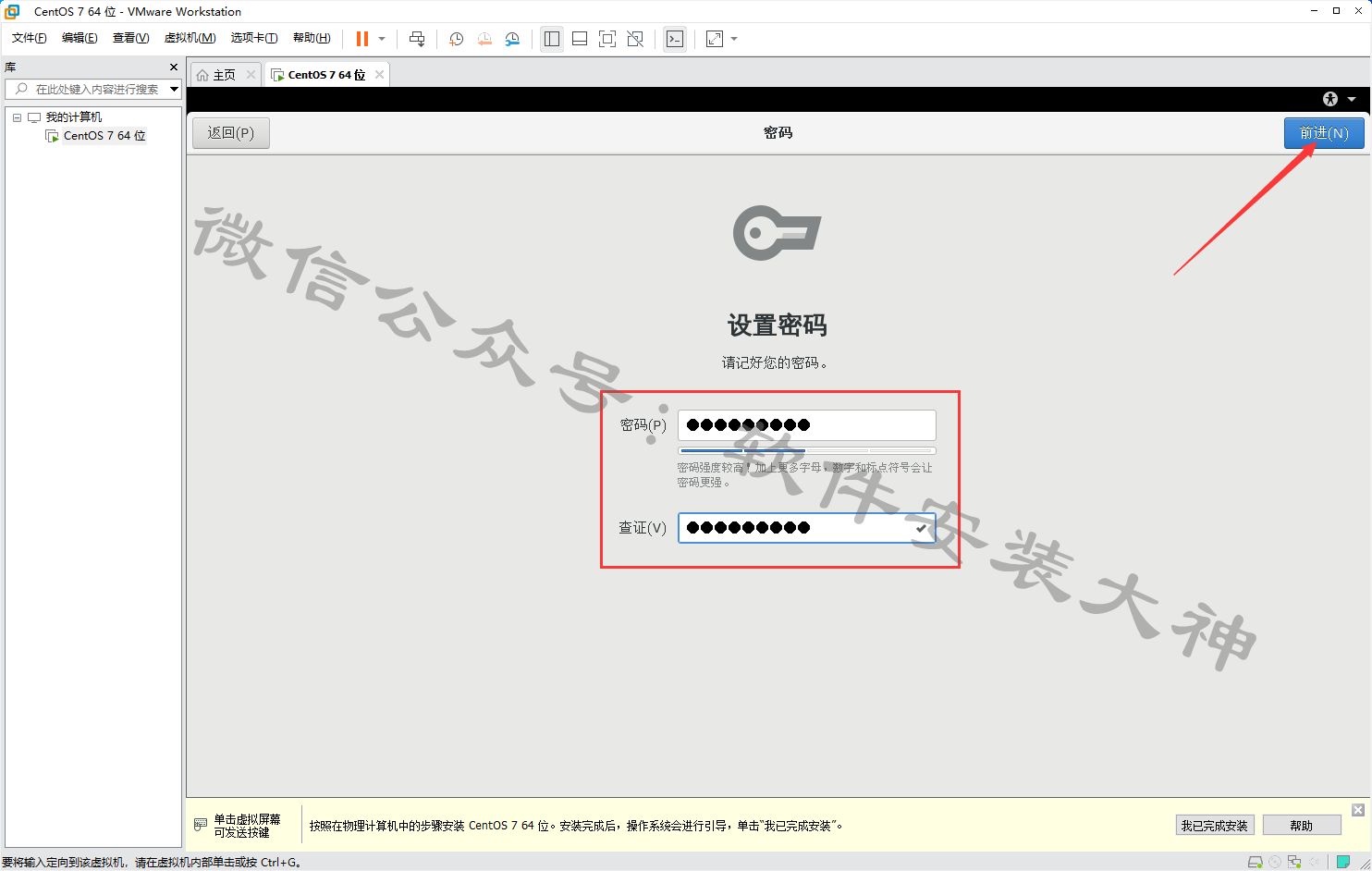Image resolution: width=1372 pixels, height=871 pixels.
Task: Send Ctrl+Alt+Del to the virtual machine
Action: tap(417, 39)
